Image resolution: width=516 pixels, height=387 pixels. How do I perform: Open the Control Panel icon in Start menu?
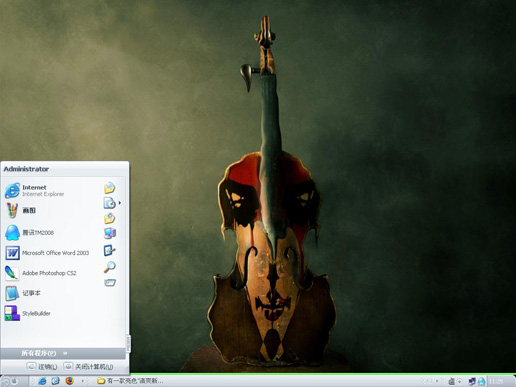[x=109, y=250]
